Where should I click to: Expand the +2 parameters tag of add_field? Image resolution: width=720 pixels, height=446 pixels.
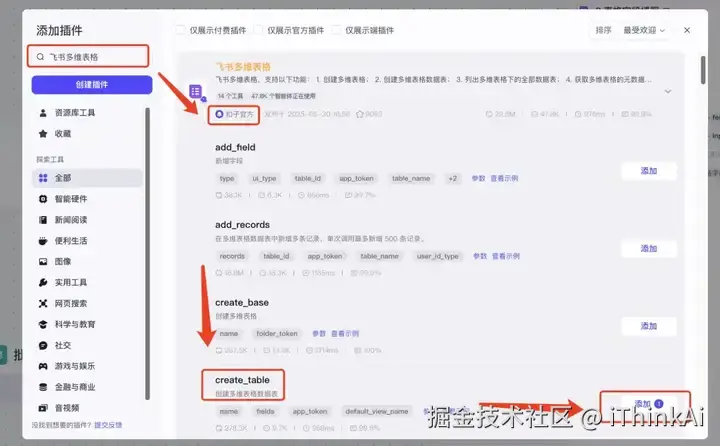click(x=453, y=178)
